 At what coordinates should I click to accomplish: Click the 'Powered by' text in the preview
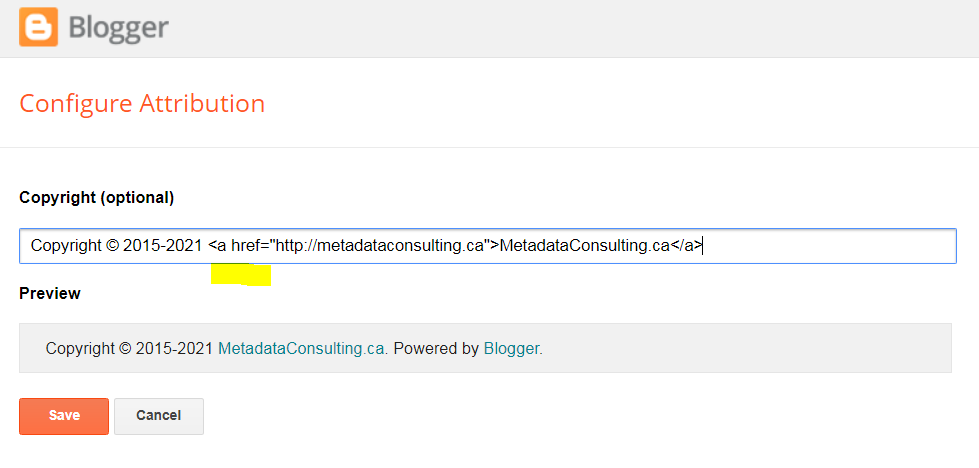436,348
